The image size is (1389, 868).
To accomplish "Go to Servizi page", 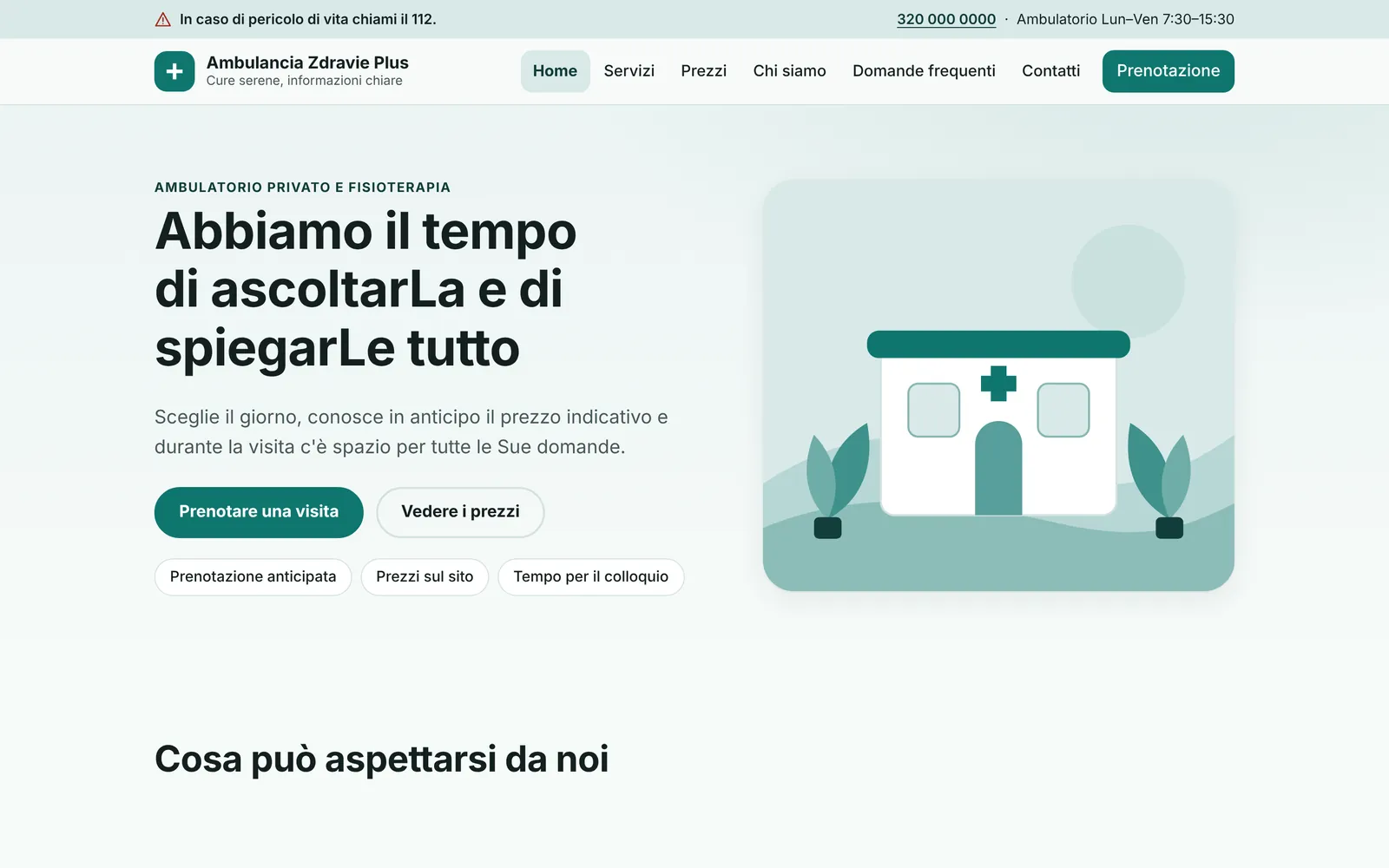I will point(629,71).
